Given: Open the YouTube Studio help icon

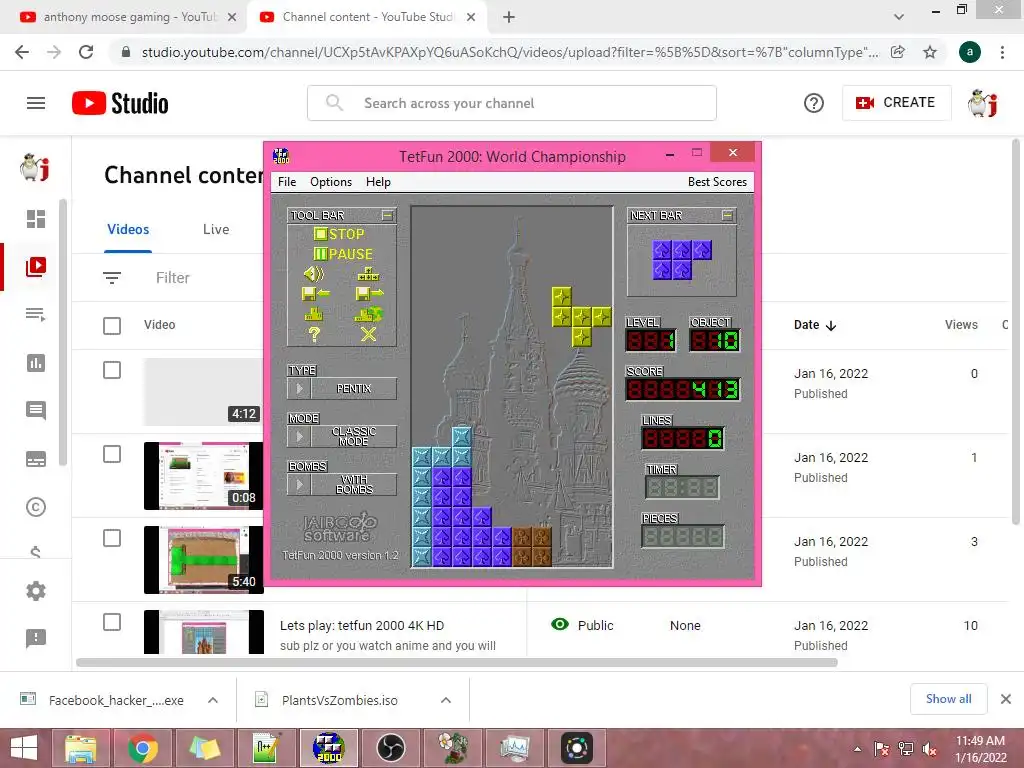Looking at the screenshot, I should 814,103.
